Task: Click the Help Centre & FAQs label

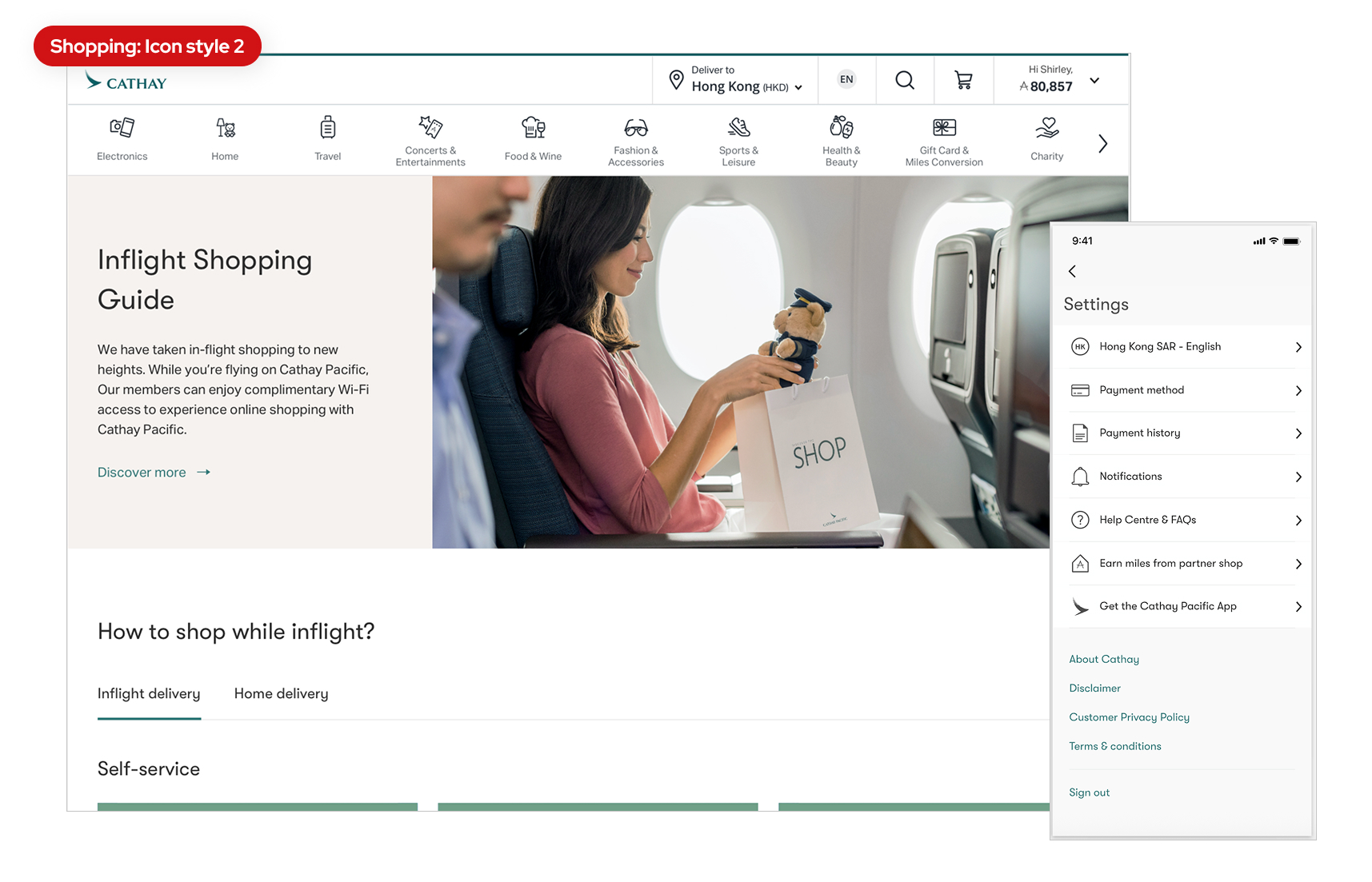Action: click(1147, 520)
